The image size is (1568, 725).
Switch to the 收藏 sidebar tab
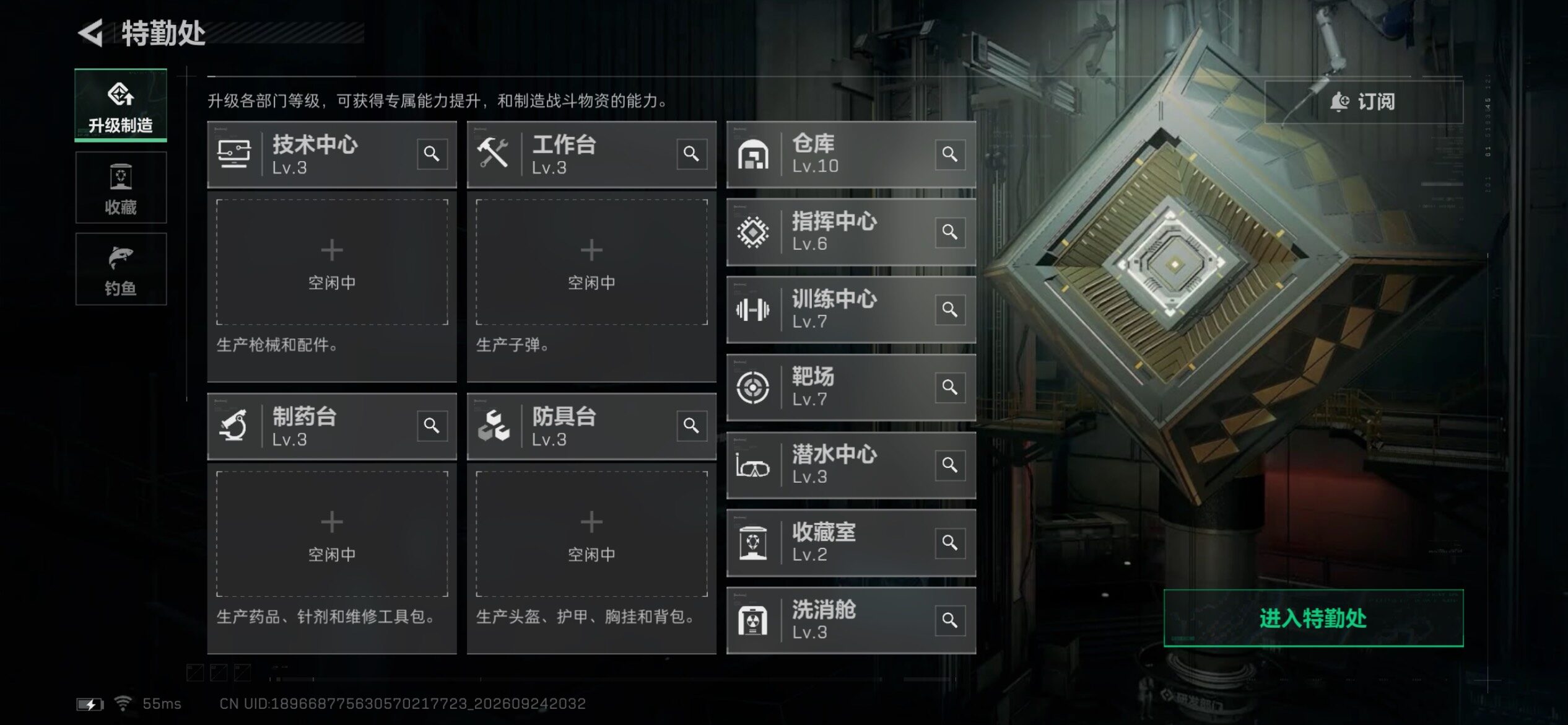121,188
